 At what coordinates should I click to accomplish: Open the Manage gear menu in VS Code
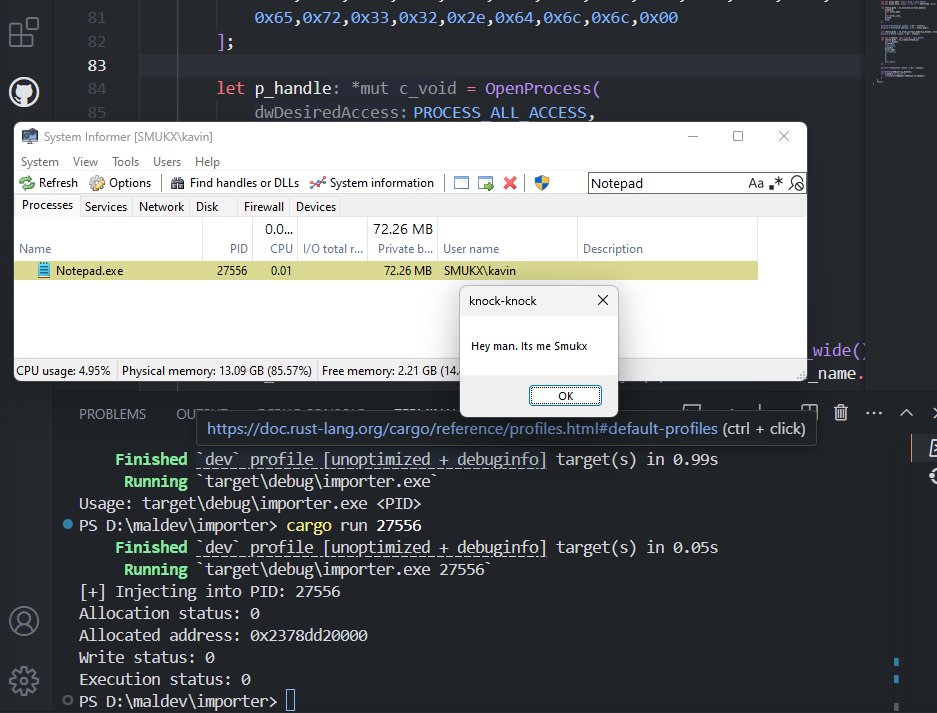click(24, 681)
